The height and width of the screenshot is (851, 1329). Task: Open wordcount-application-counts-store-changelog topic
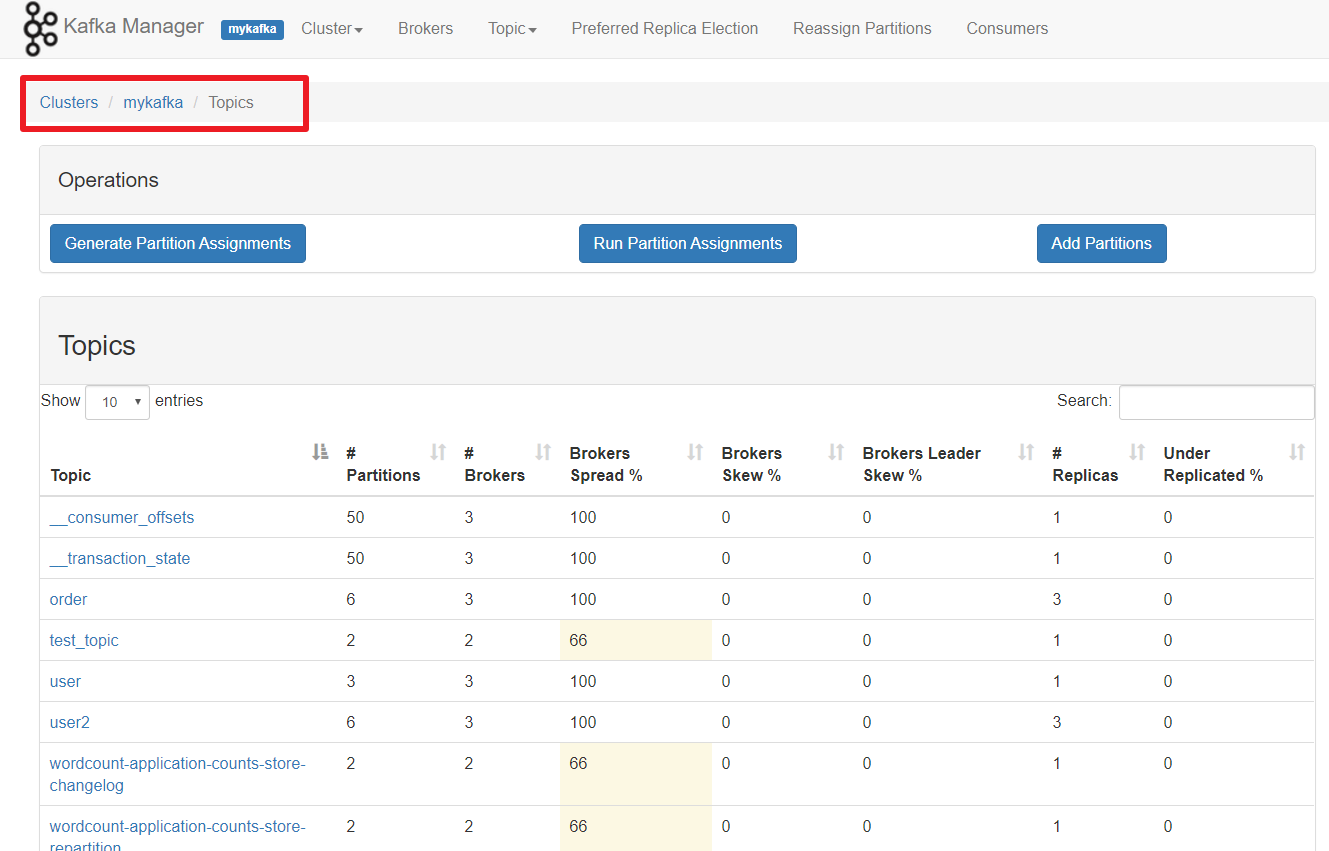(178, 774)
